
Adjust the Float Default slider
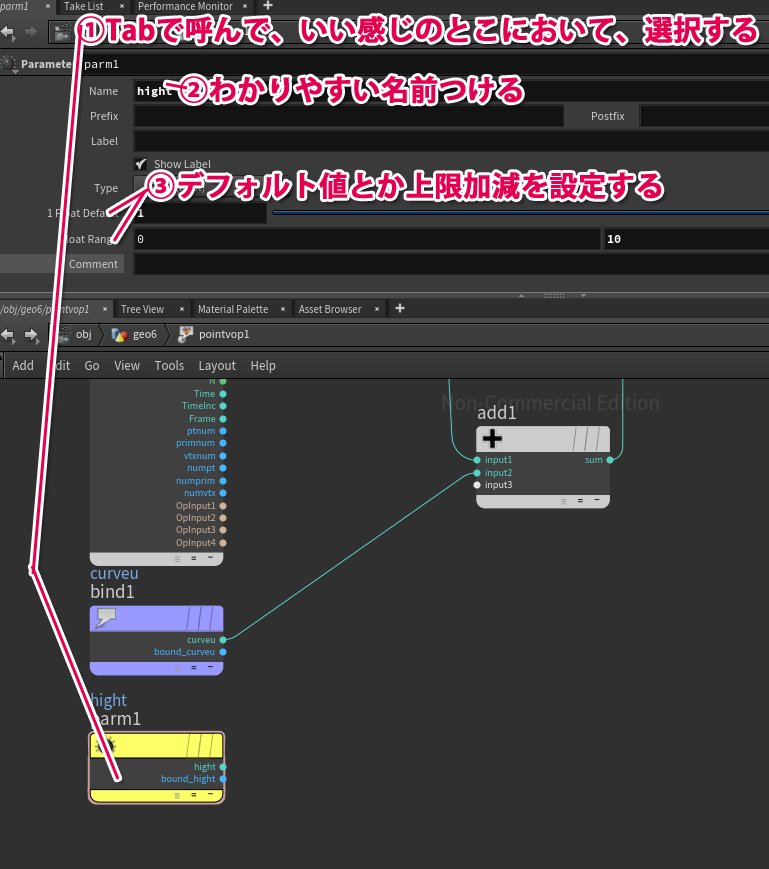pos(520,213)
